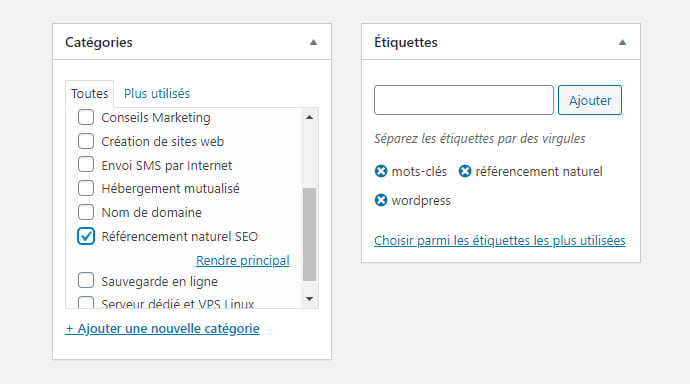690x384 pixels.
Task: Collapse the Étiquettes panel
Action: pos(622,42)
